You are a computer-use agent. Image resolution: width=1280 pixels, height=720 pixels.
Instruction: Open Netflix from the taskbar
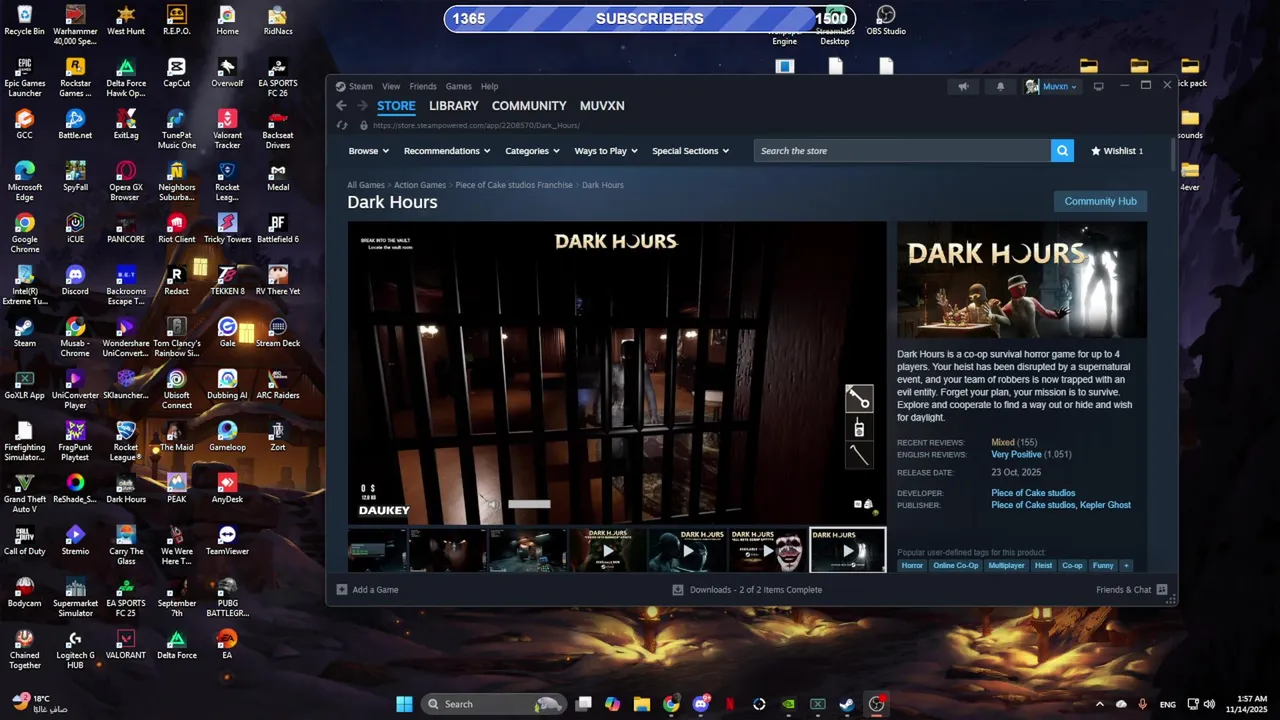[730, 704]
